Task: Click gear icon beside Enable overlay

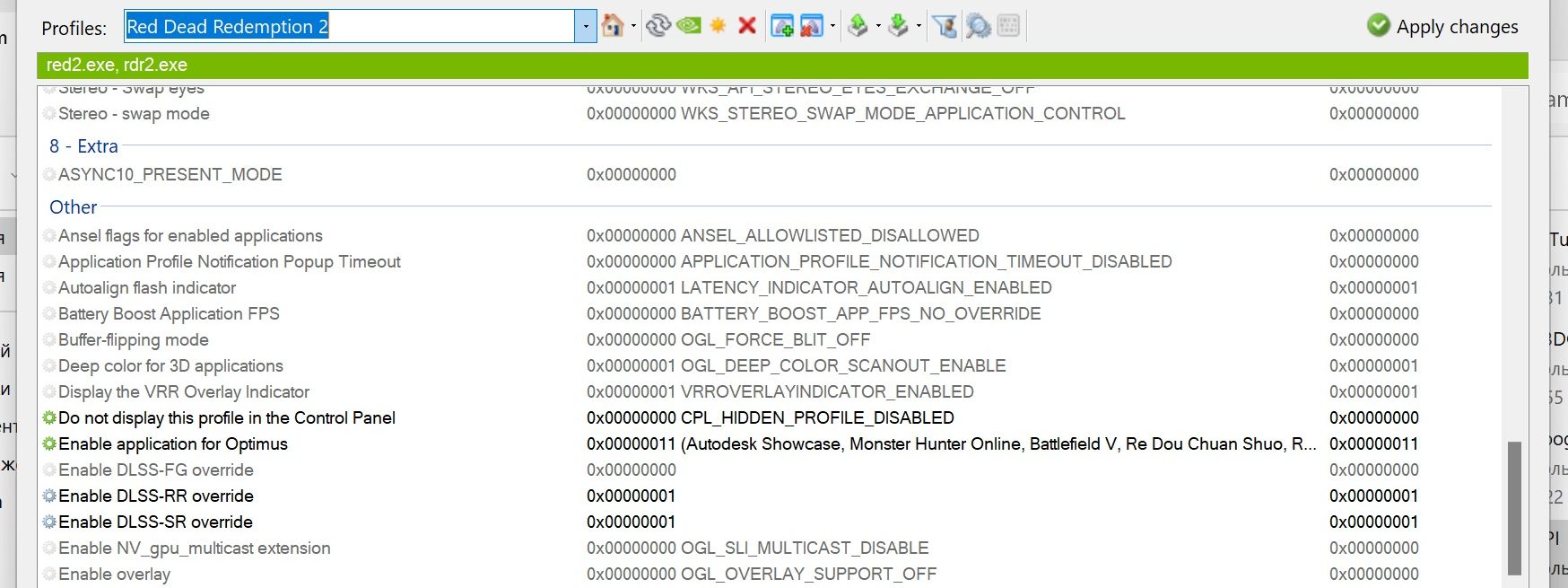Action: [49, 574]
